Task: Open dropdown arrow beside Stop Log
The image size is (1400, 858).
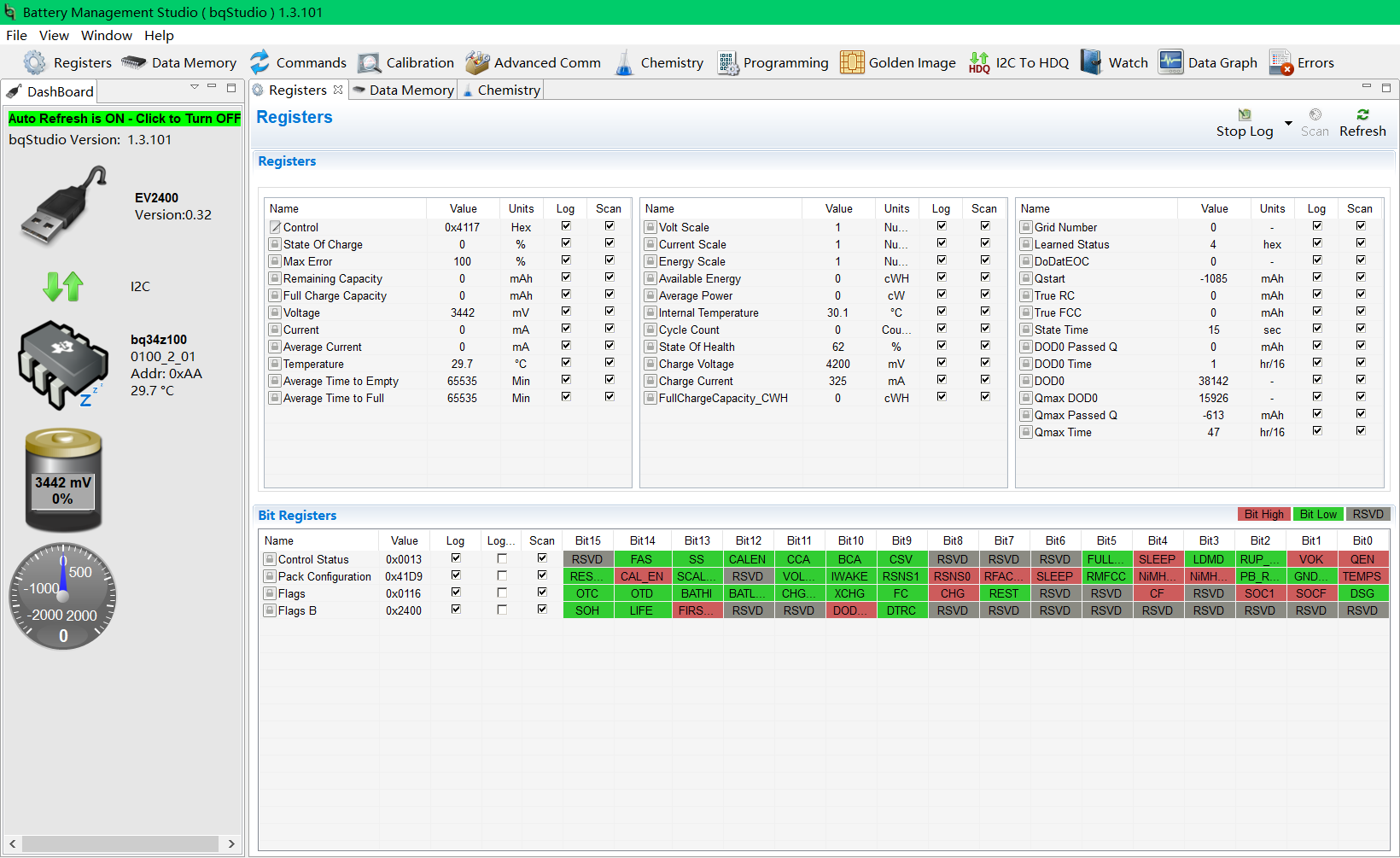Action: point(1288,123)
